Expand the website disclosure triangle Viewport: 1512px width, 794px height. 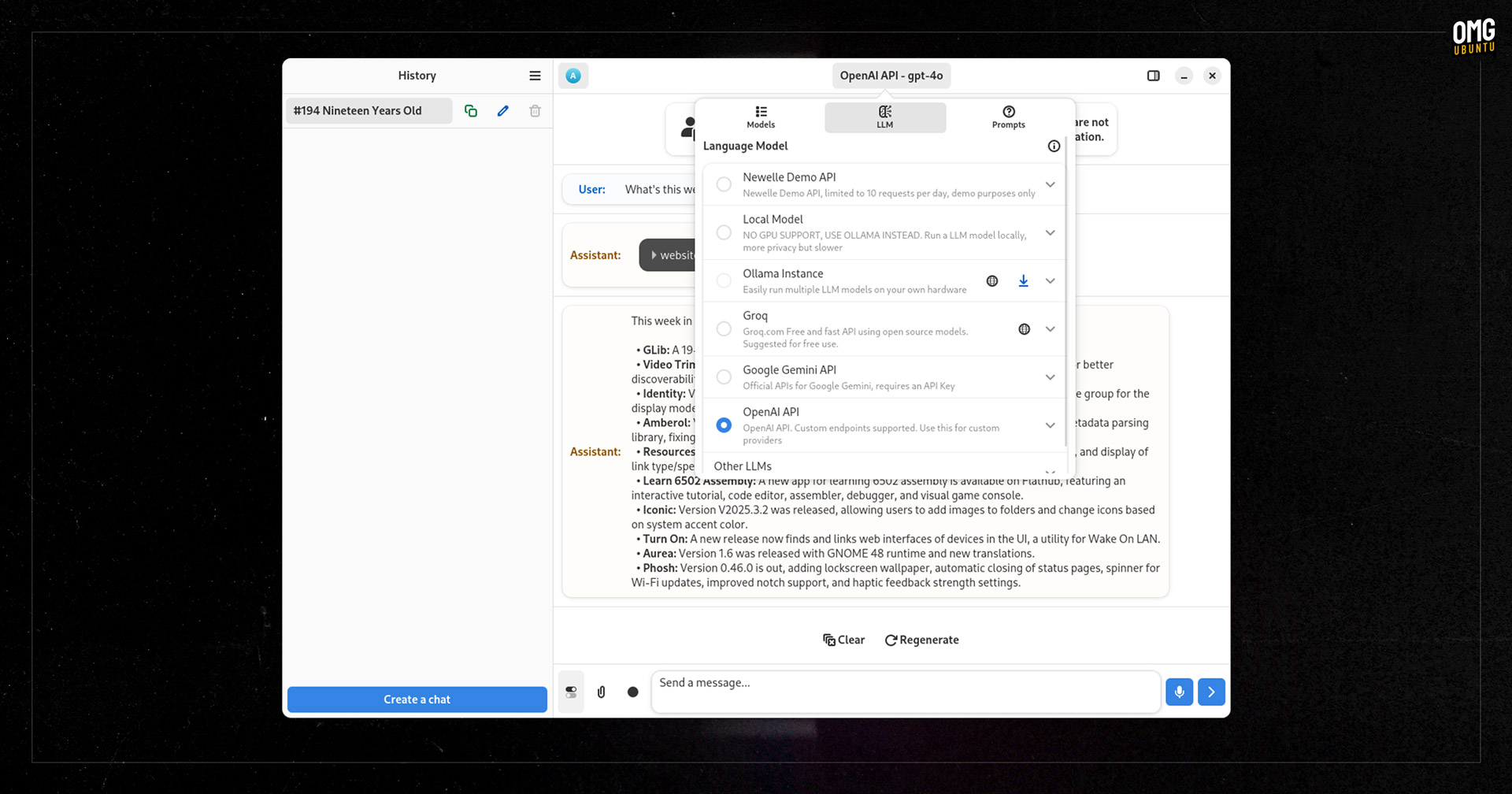(x=654, y=255)
